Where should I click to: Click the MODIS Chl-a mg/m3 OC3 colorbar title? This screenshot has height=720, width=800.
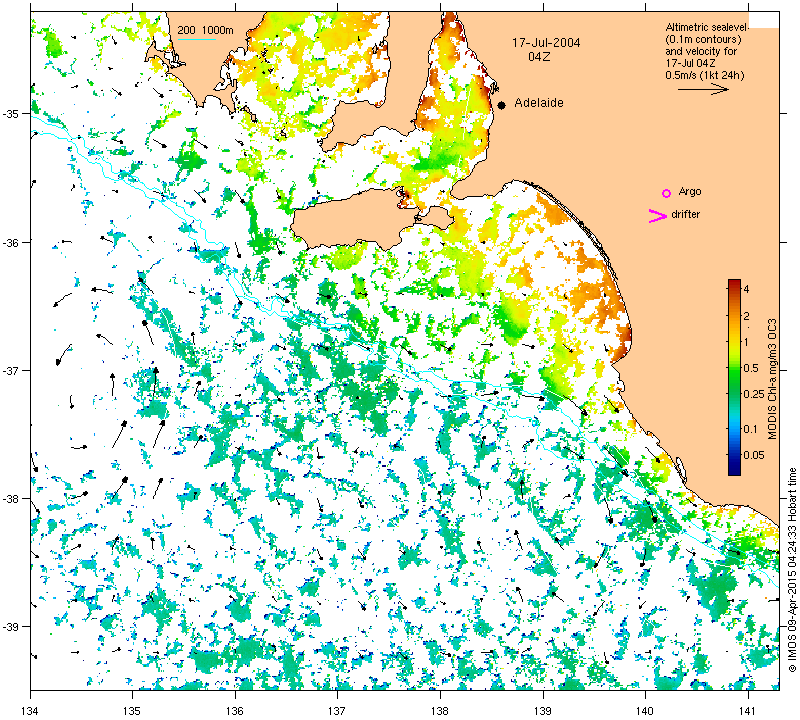coord(772,379)
